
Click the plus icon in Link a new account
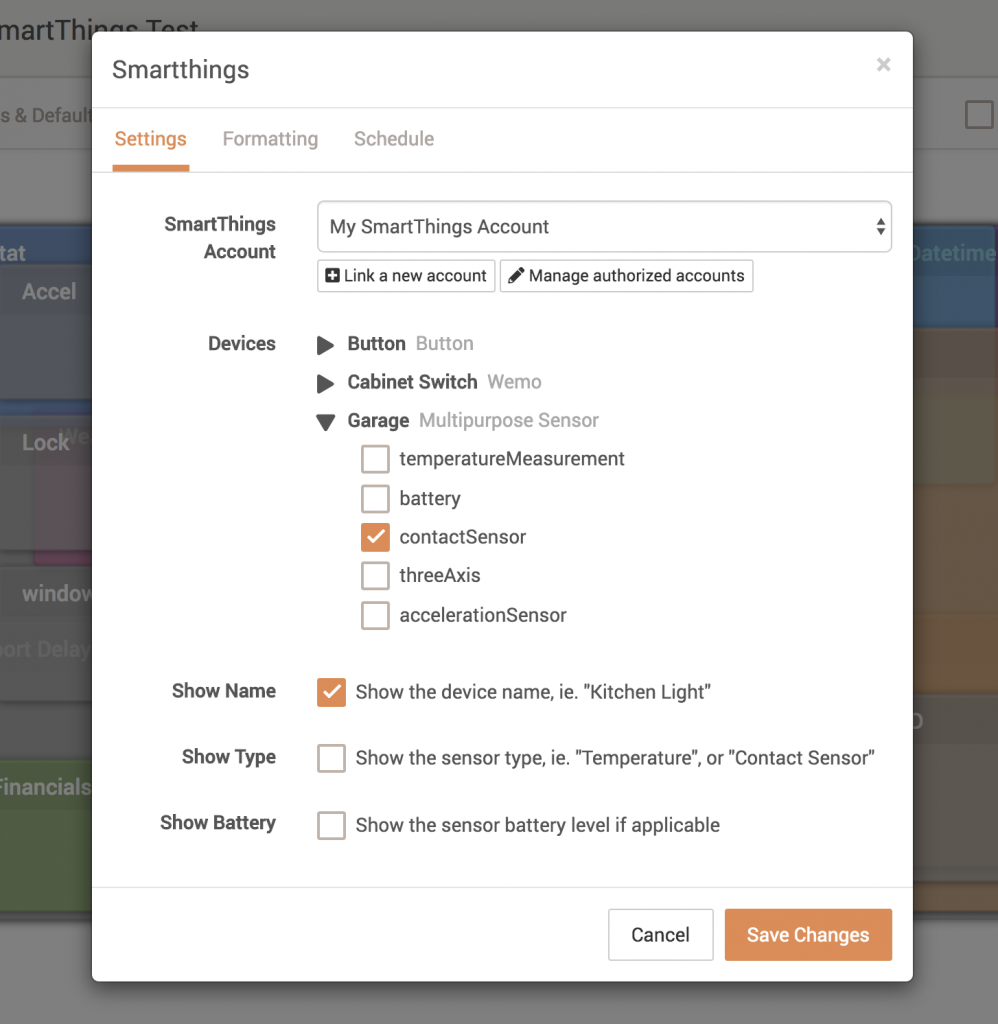332,276
